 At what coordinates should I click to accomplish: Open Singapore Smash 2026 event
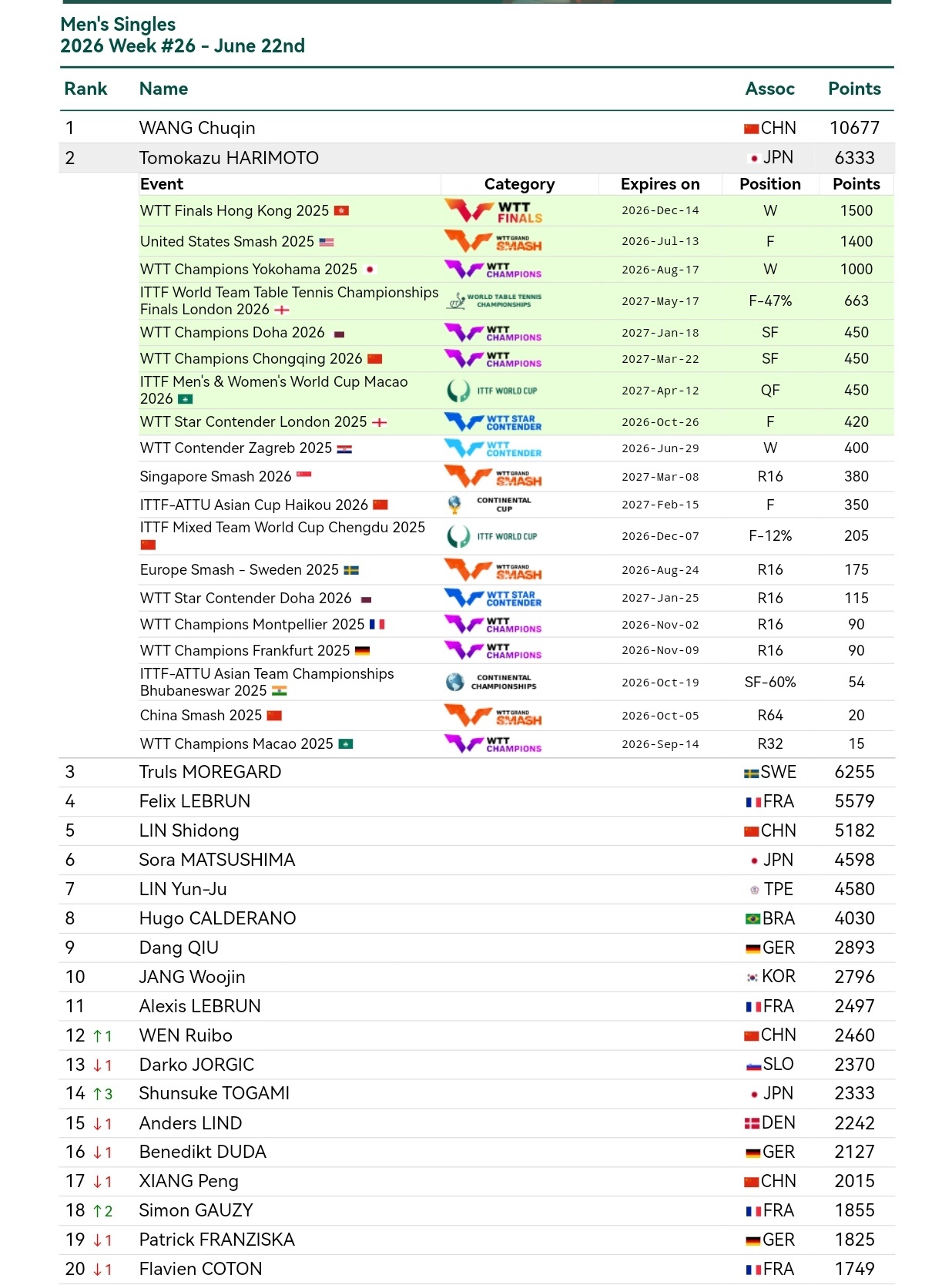tap(216, 477)
